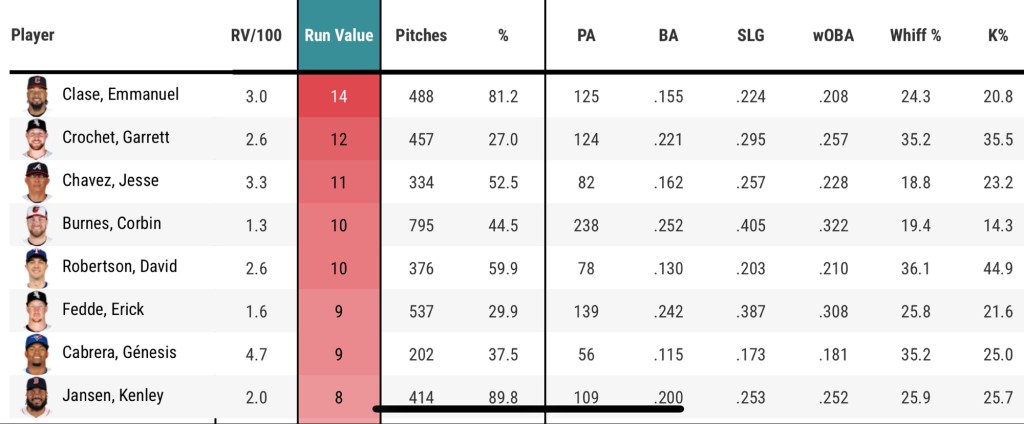
Task: Open the Clase, Emmanuel player link
Action: 120,95
